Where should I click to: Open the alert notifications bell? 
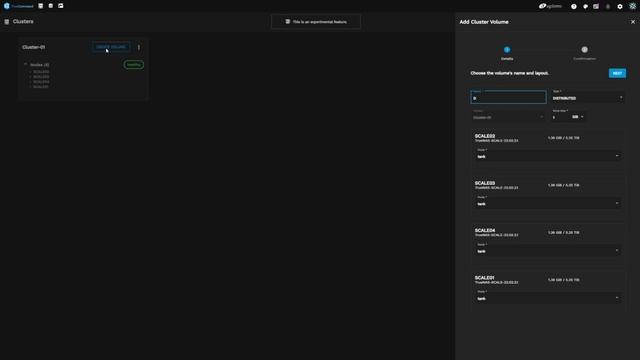coord(608,7)
